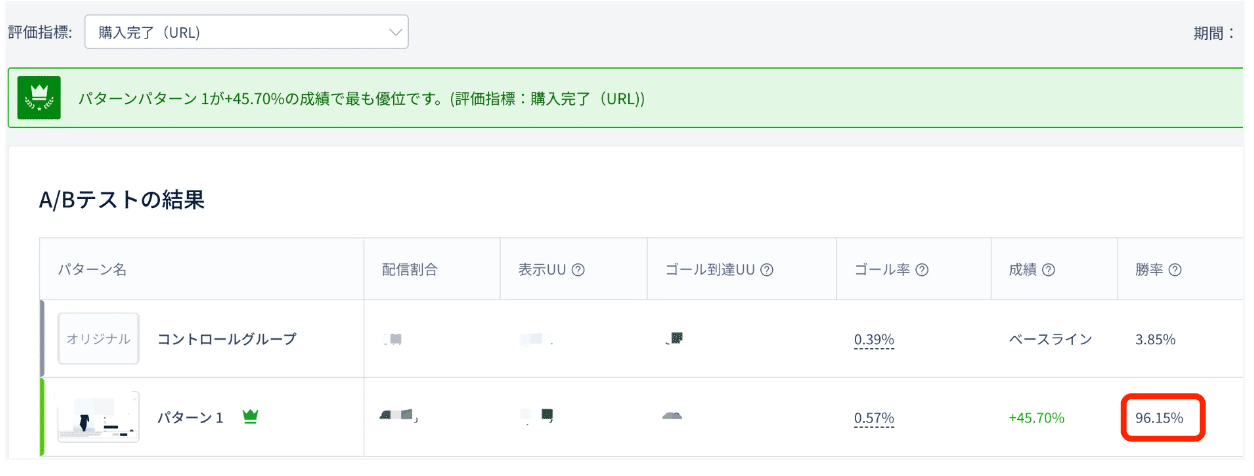The height and width of the screenshot is (476, 1254).
Task: Open the help icon beside 勝率
Action: coord(1175,269)
